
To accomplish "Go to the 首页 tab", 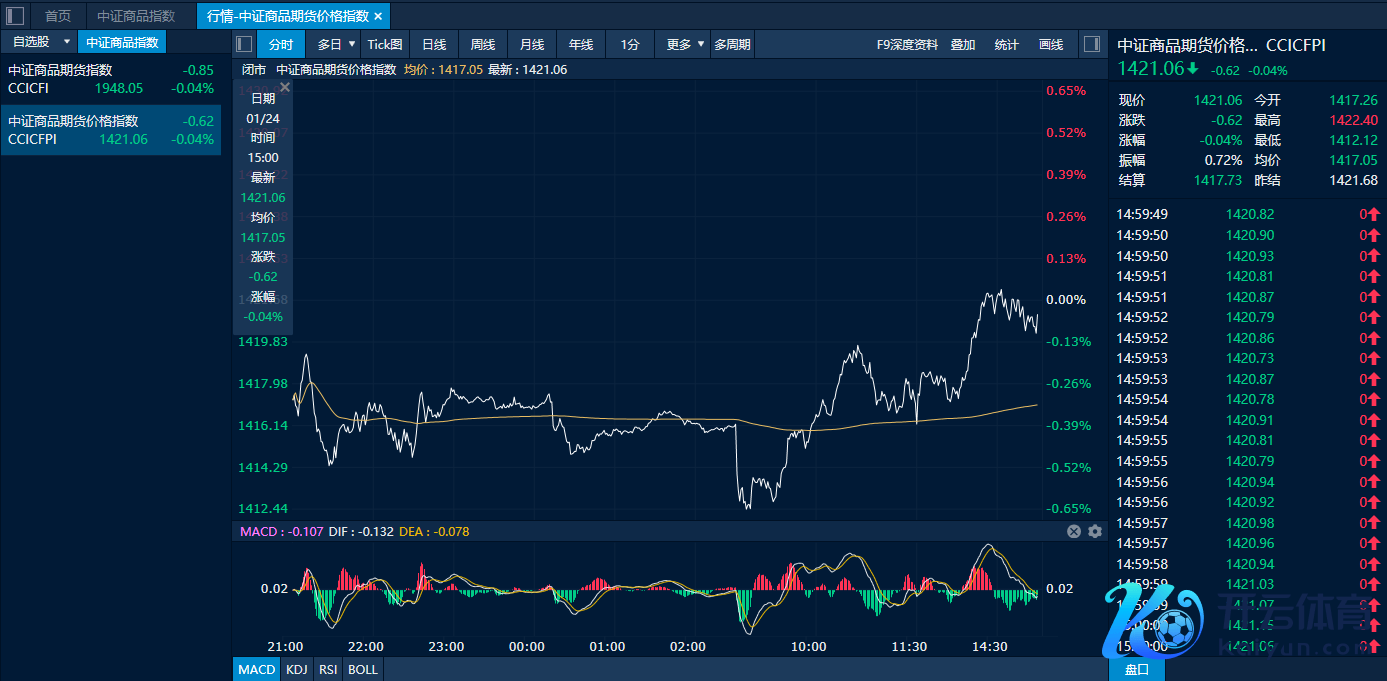I will [58, 16].
